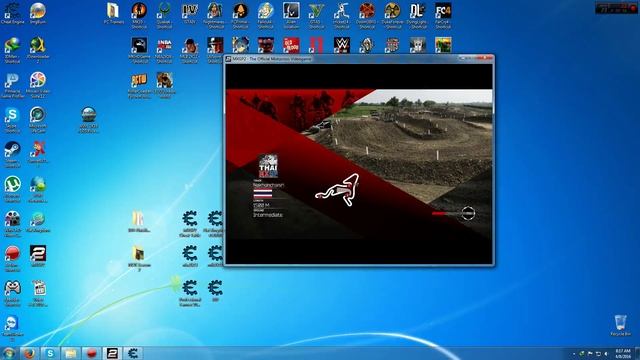Launch the MXGP2 desktop shortcut
This screenshot has width=640, height=360.
coord(38,256)
